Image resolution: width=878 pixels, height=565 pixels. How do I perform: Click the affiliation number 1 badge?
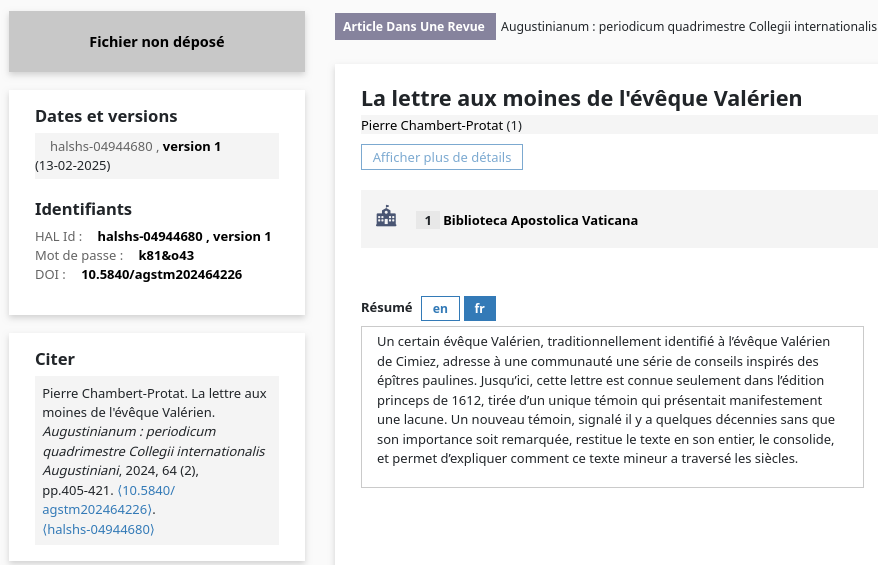click(x=427, y=220)
